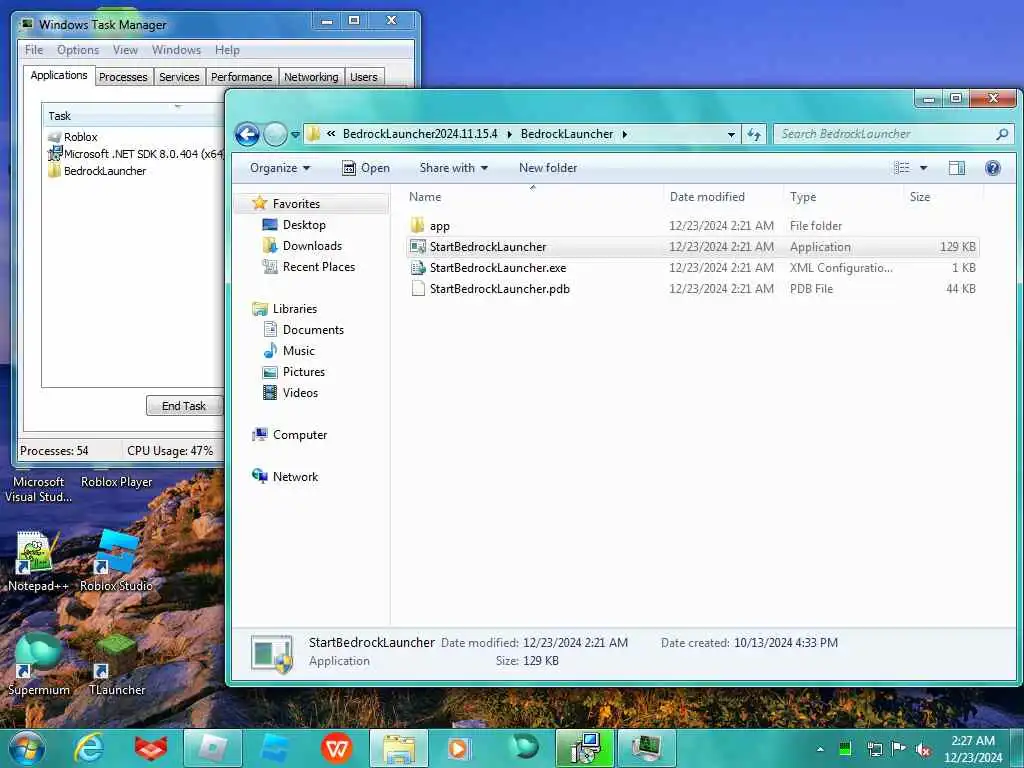Sort files by Name column header

pyautogui.click(x=425, y=197)
